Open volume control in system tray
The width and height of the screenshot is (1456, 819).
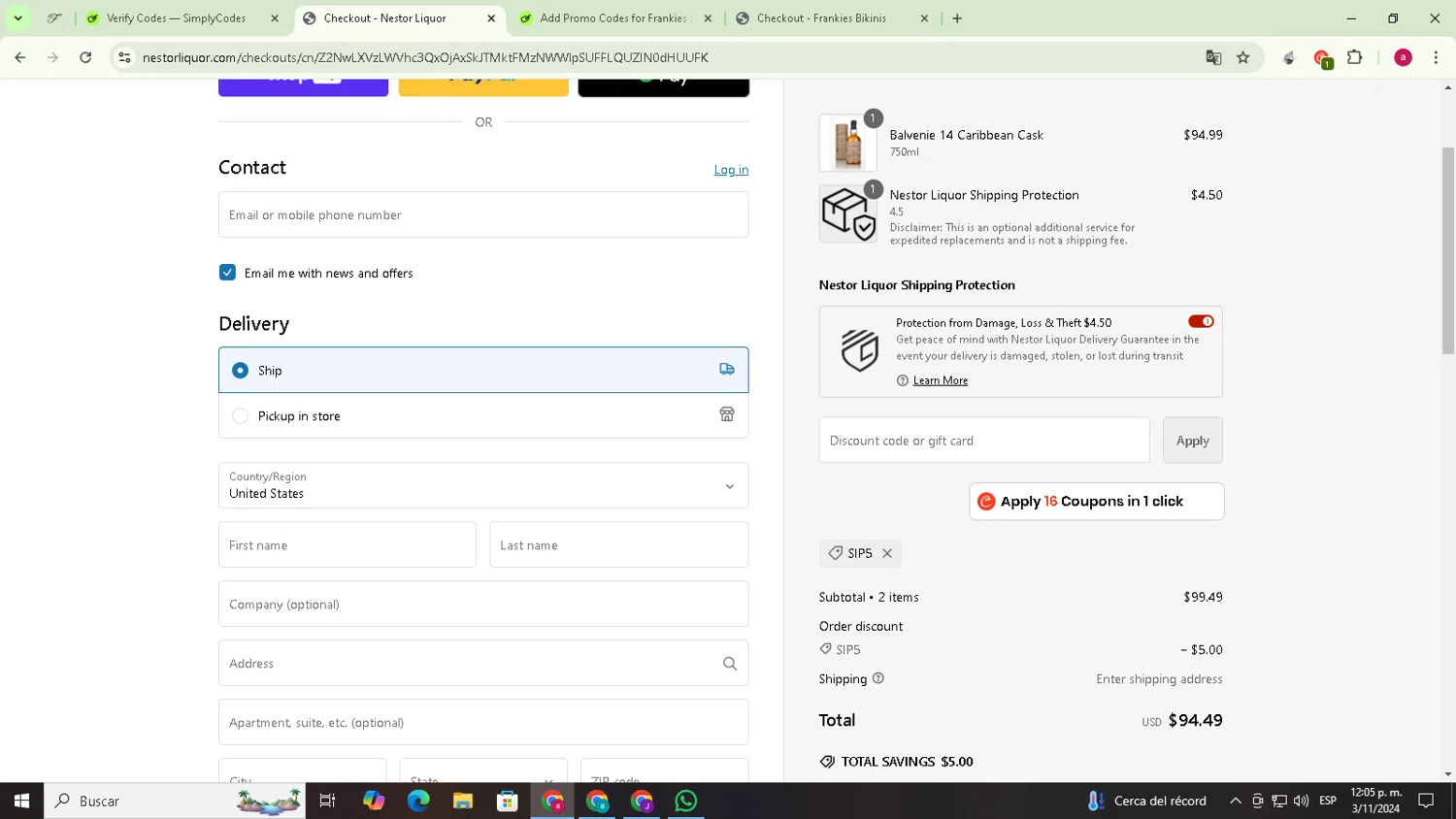(1301, 801)
